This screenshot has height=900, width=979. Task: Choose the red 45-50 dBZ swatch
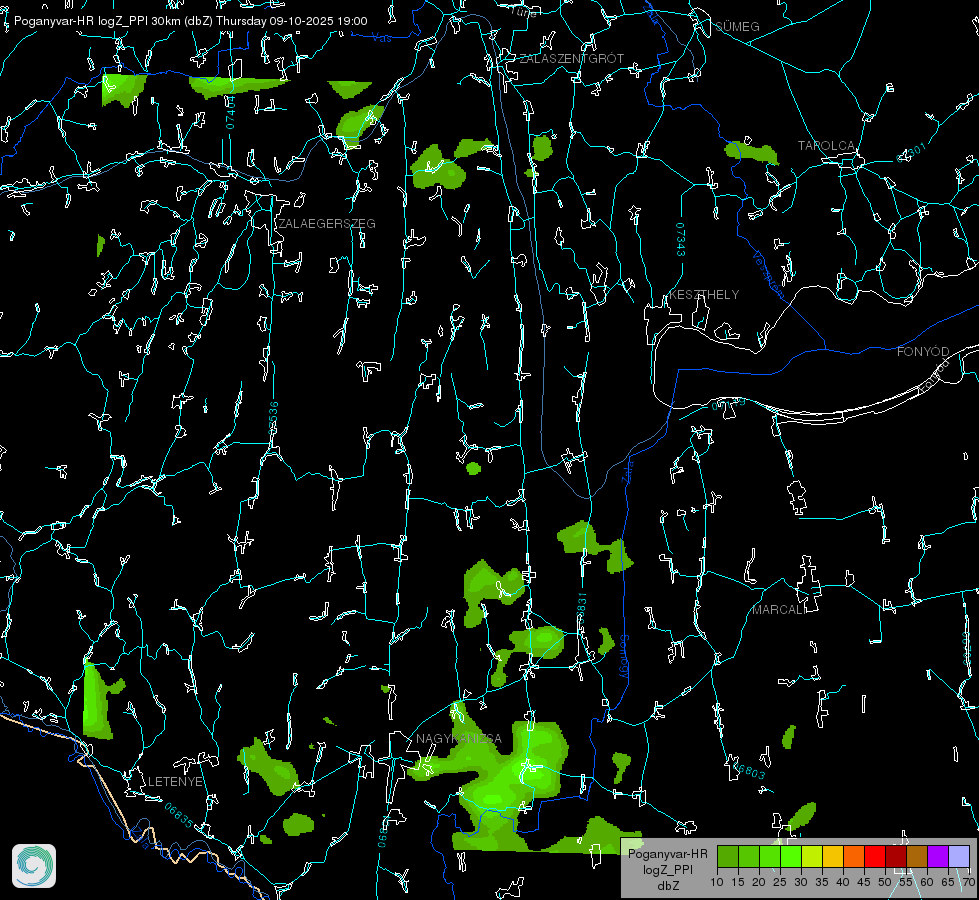[875, 856]
